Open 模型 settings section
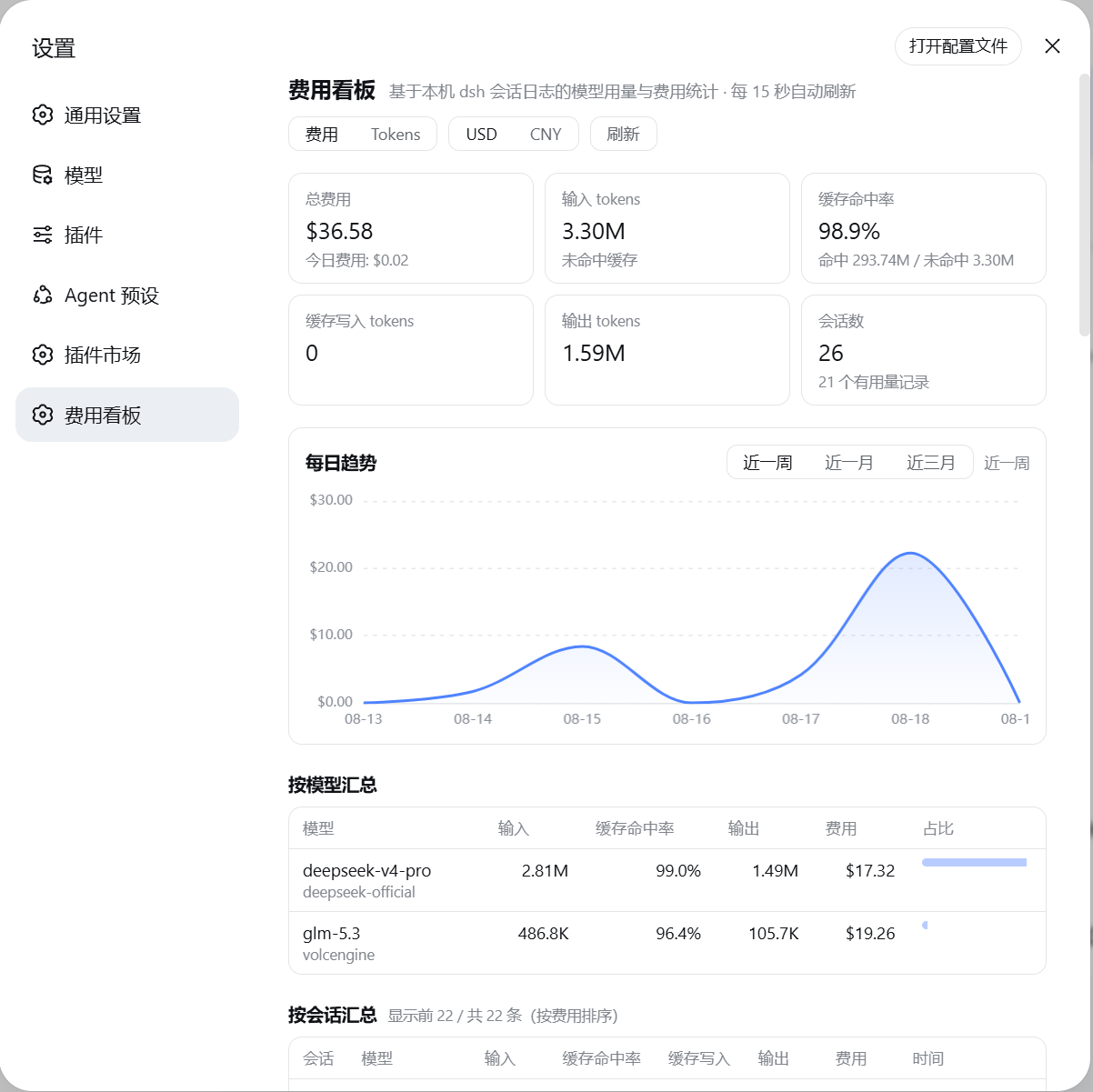This screenshot has height=1092, width=1093. pyautogui.click(x=127, y=175)
